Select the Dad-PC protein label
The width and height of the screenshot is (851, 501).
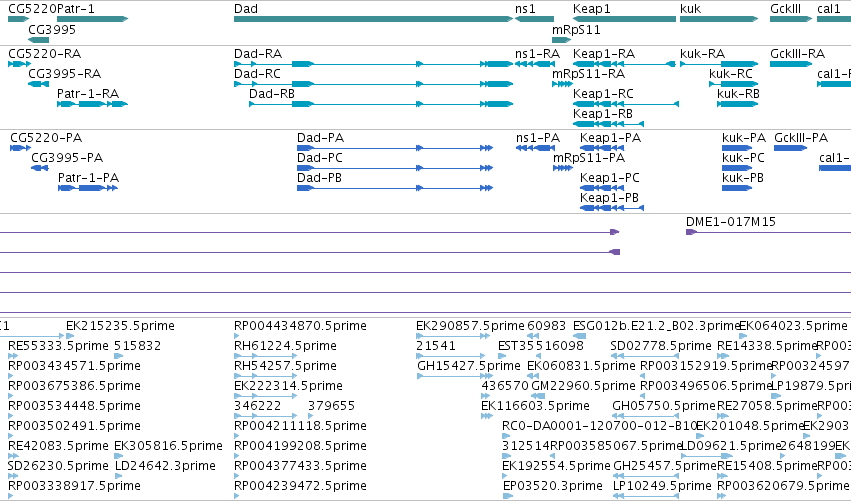click(x=320, y=157)
